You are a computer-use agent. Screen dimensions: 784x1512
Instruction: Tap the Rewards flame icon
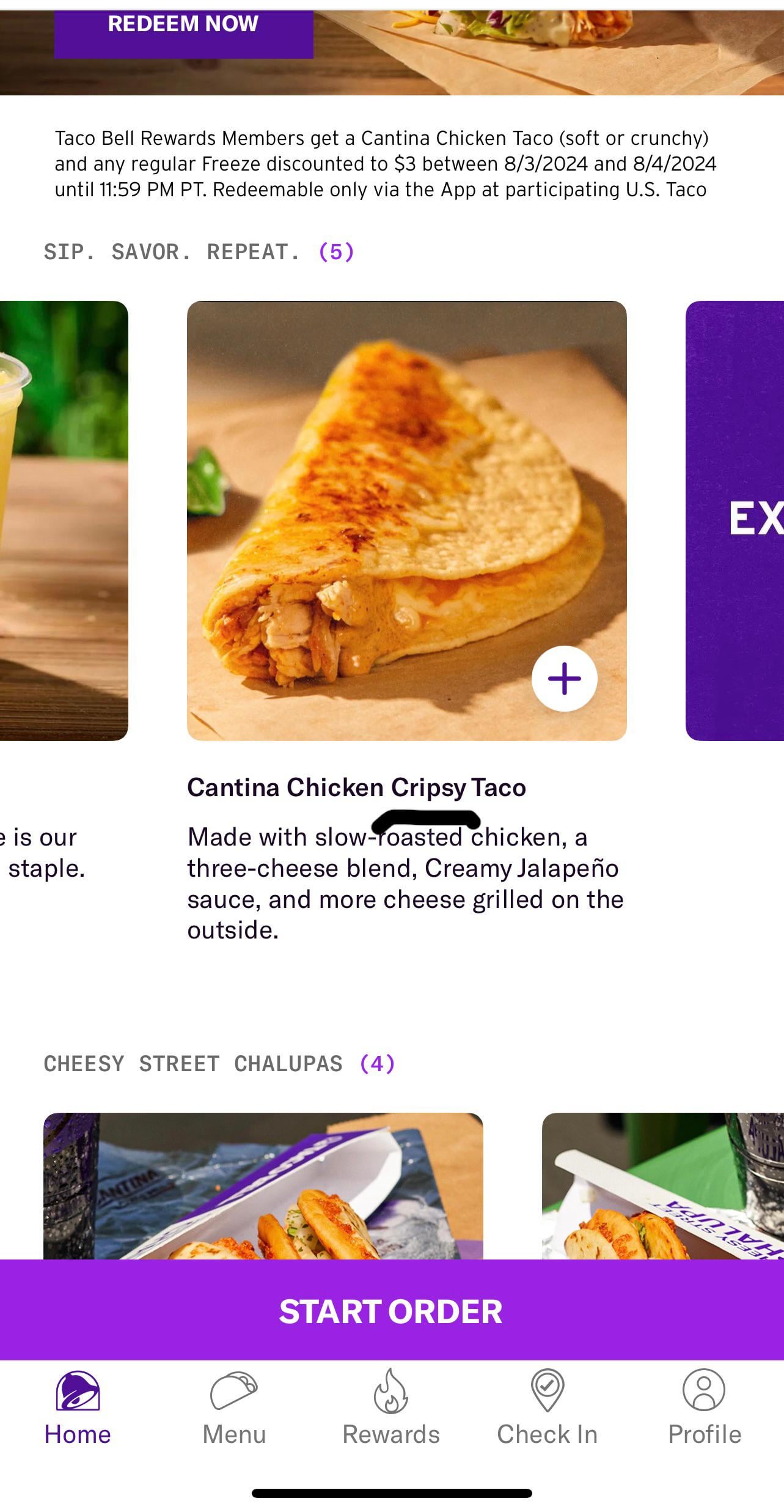tap(390, 1390)
